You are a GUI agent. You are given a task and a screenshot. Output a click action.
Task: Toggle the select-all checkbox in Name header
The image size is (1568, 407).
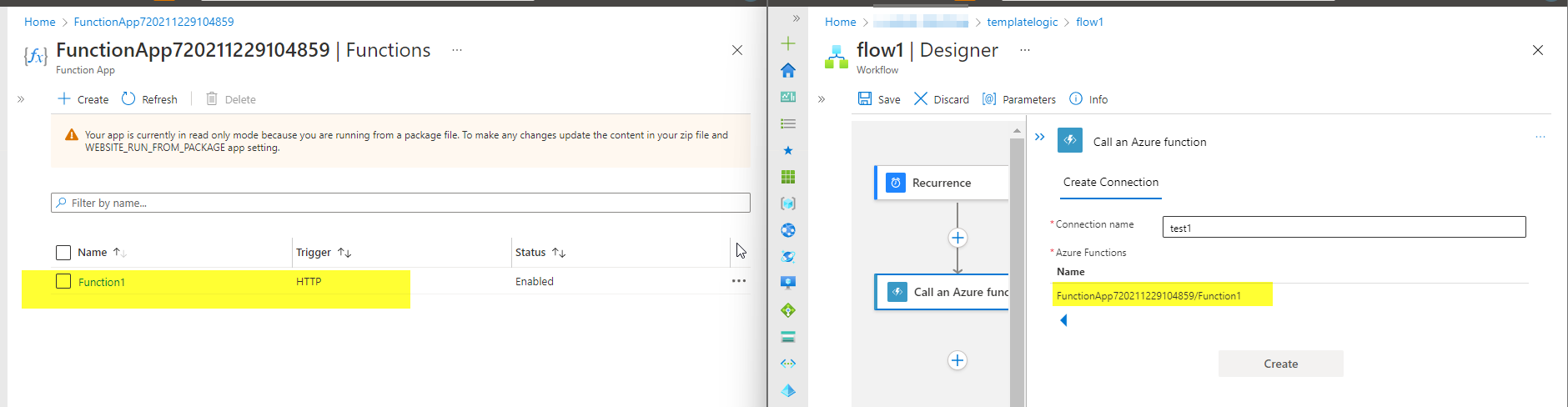[63, 253]
